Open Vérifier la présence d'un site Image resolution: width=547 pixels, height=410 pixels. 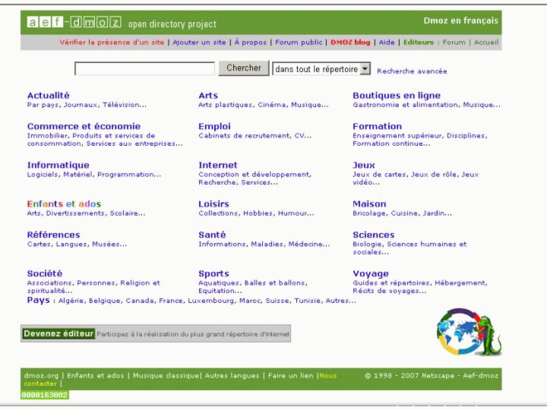pyautogui.click(x=112, y=42)
